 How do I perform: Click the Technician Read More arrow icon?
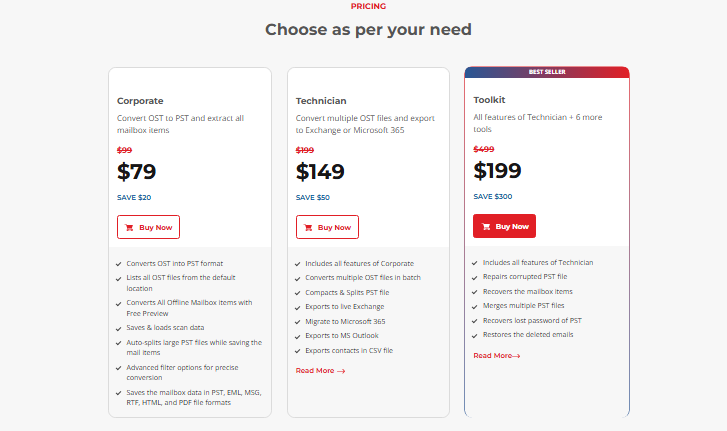coord(341,371)
